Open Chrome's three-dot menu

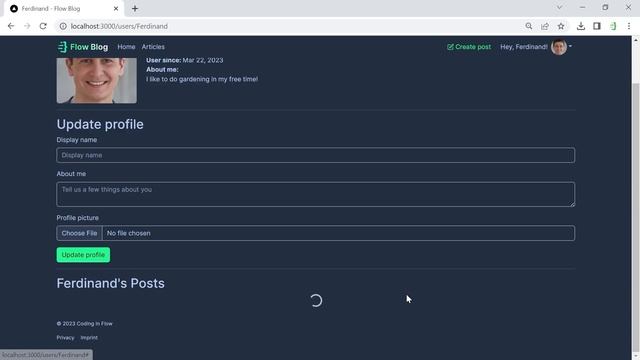(x=629, y=26)
